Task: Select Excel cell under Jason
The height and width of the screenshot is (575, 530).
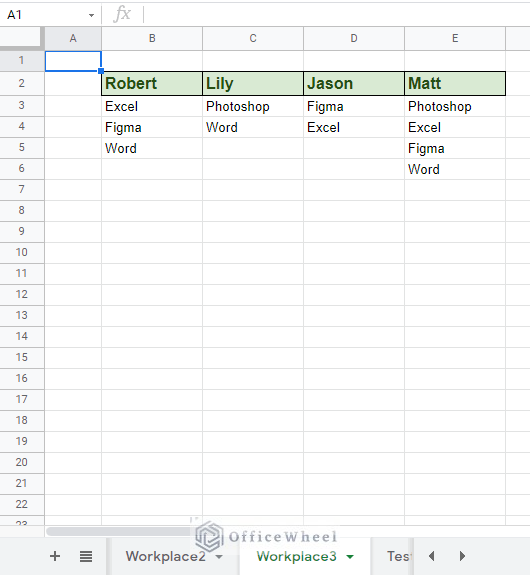Action: [x=354, y=127]
